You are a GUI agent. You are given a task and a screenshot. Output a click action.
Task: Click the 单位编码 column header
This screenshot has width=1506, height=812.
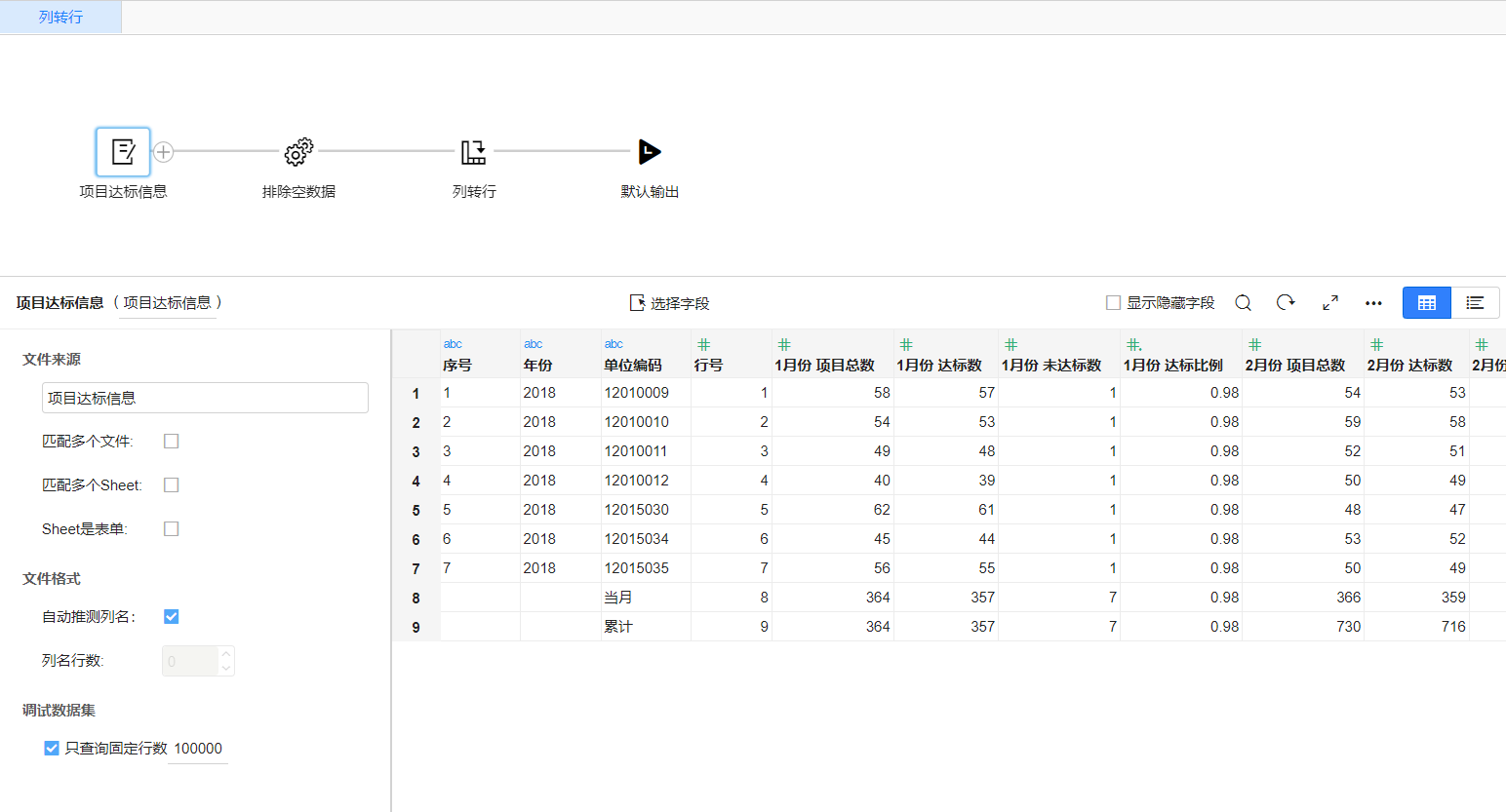coord(633,365)
